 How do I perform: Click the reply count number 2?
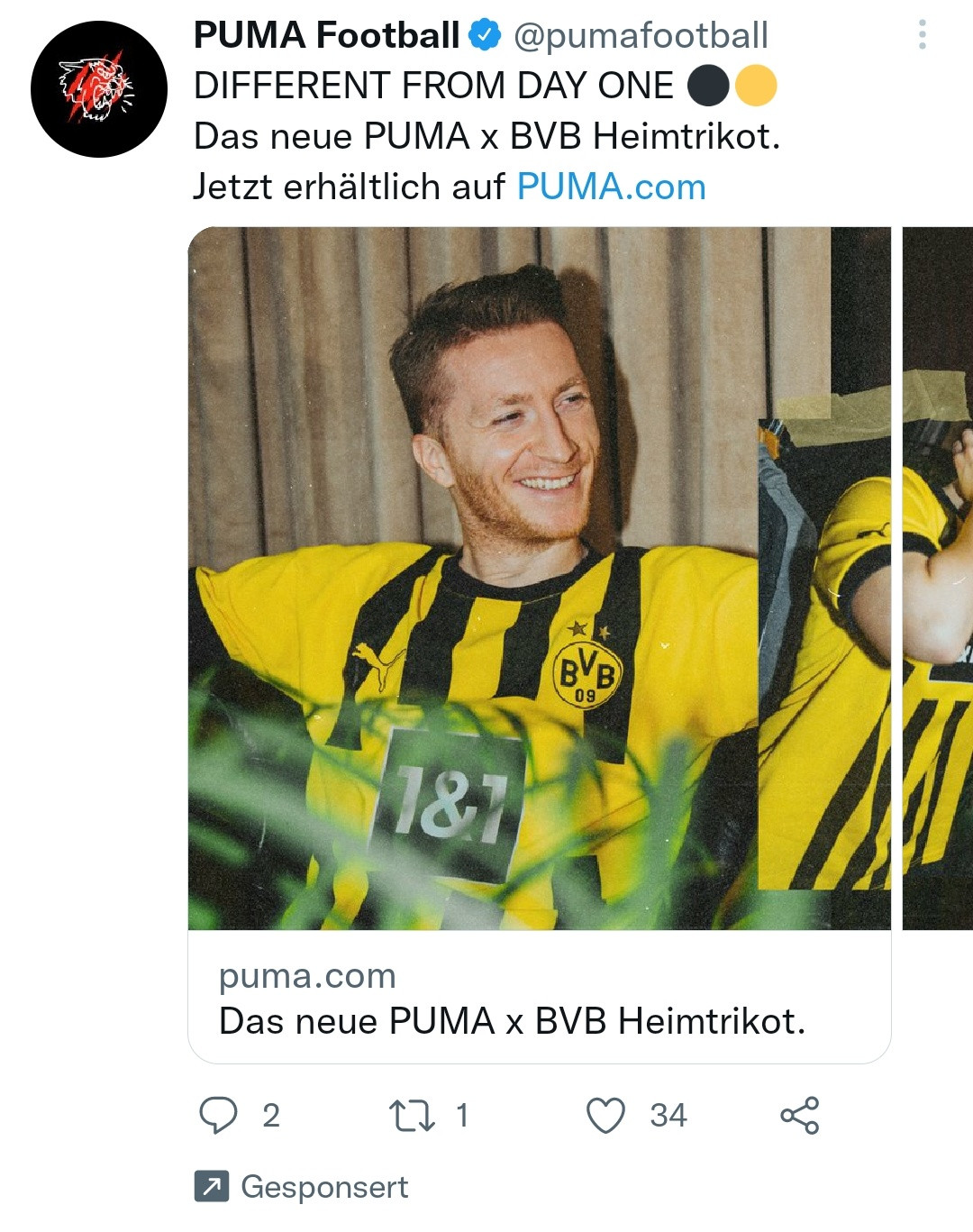271,1116
